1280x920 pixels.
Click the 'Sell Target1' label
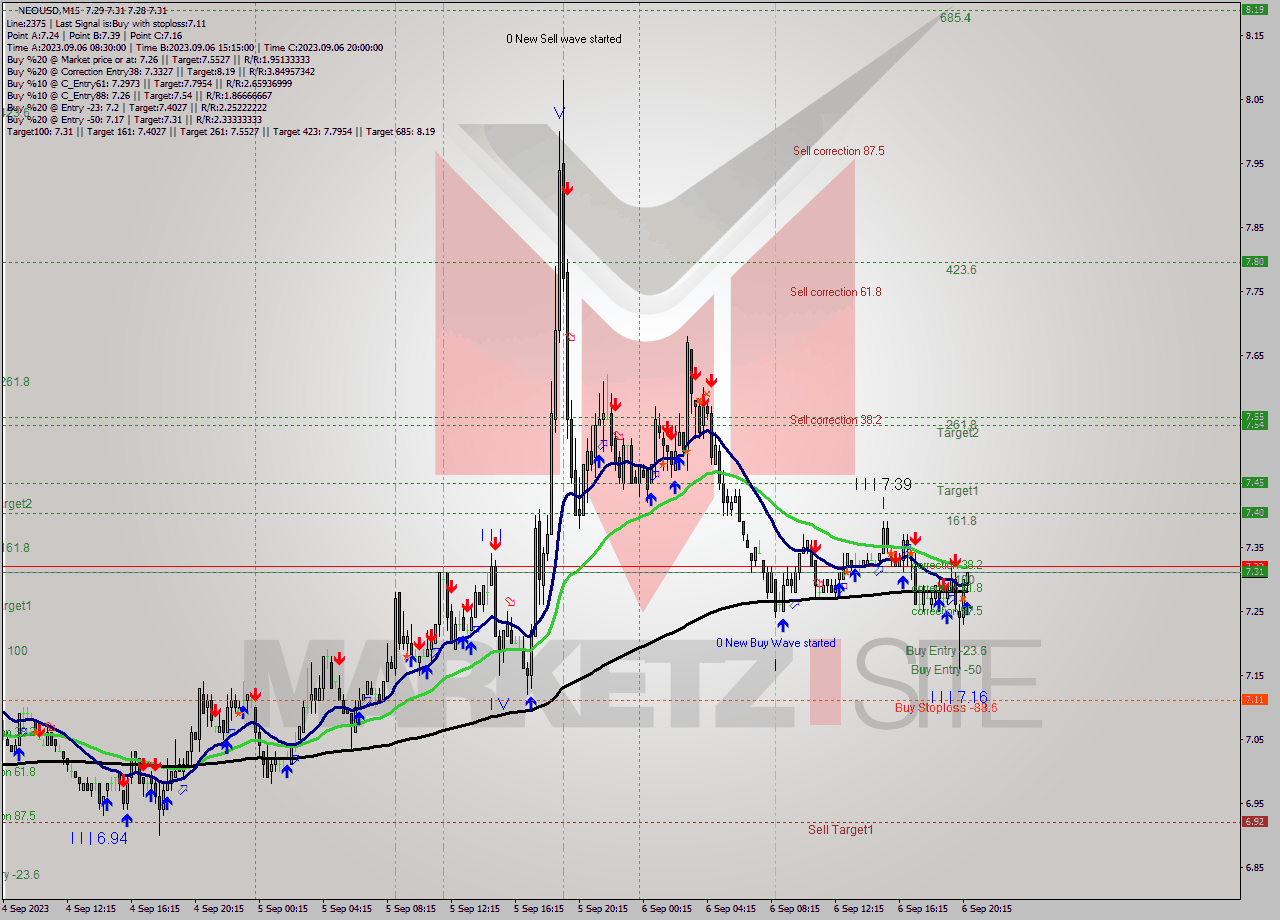click(841, 830)
